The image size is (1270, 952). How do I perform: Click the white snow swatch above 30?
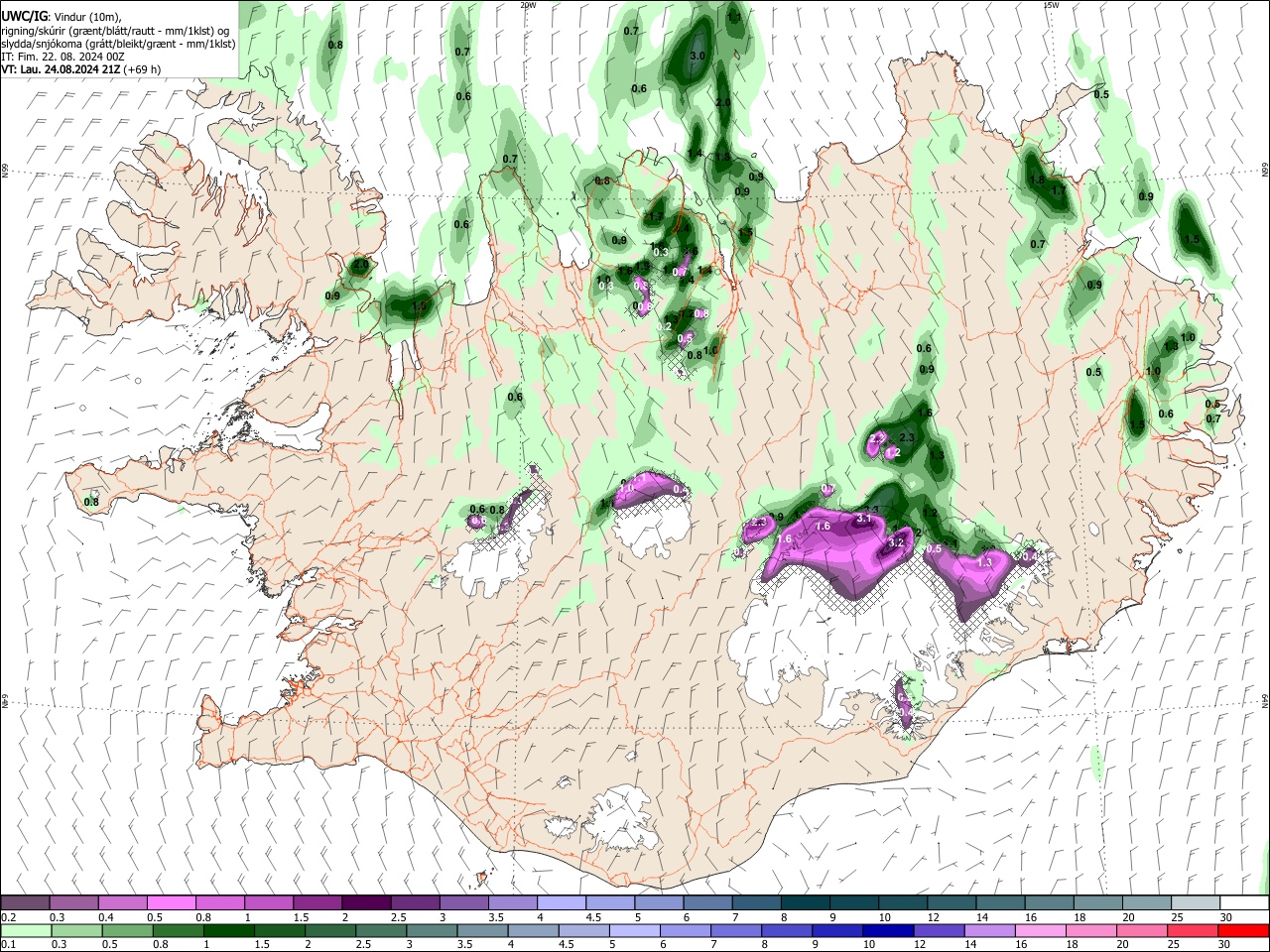click(x=1242, y=902)
